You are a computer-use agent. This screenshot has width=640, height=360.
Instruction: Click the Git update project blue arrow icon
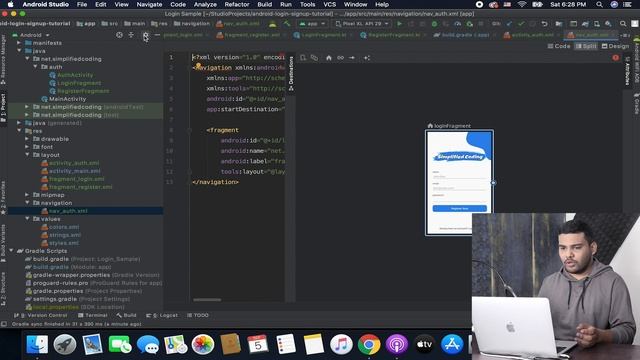pyautogui.click(x=509, y=24)
